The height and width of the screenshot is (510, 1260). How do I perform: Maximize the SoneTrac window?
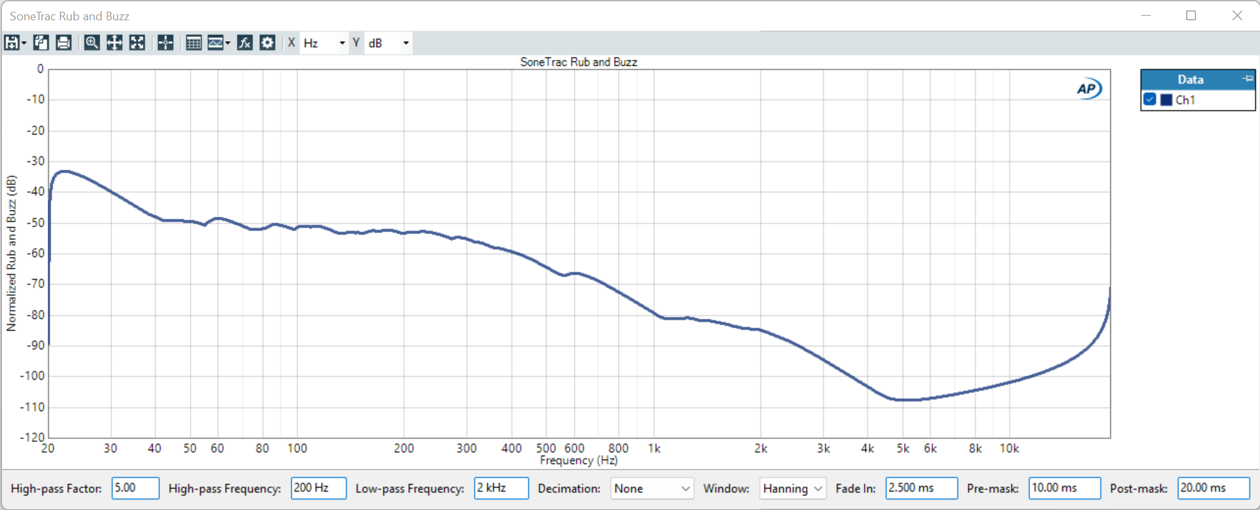tap(1191, 15)
